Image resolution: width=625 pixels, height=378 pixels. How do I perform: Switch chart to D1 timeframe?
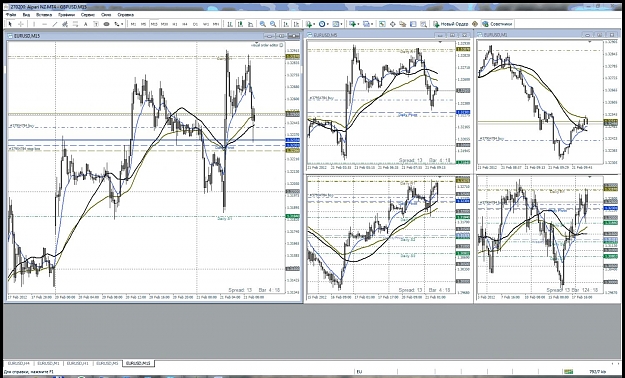195,24
